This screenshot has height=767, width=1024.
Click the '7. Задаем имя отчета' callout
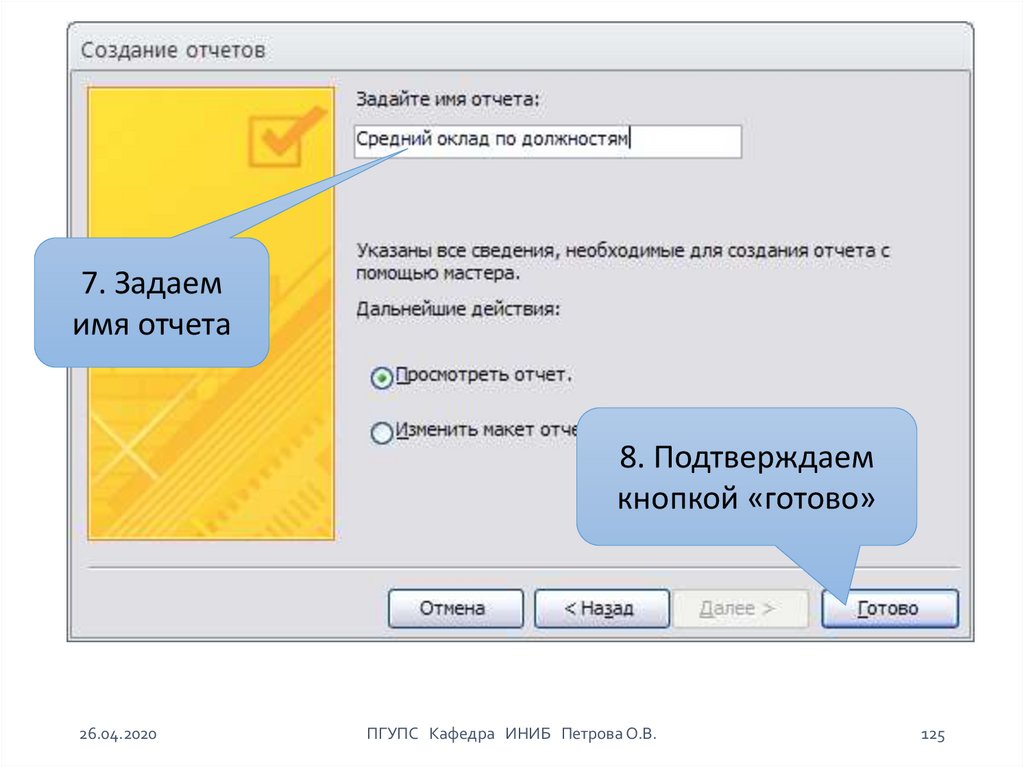coord(151,304)
